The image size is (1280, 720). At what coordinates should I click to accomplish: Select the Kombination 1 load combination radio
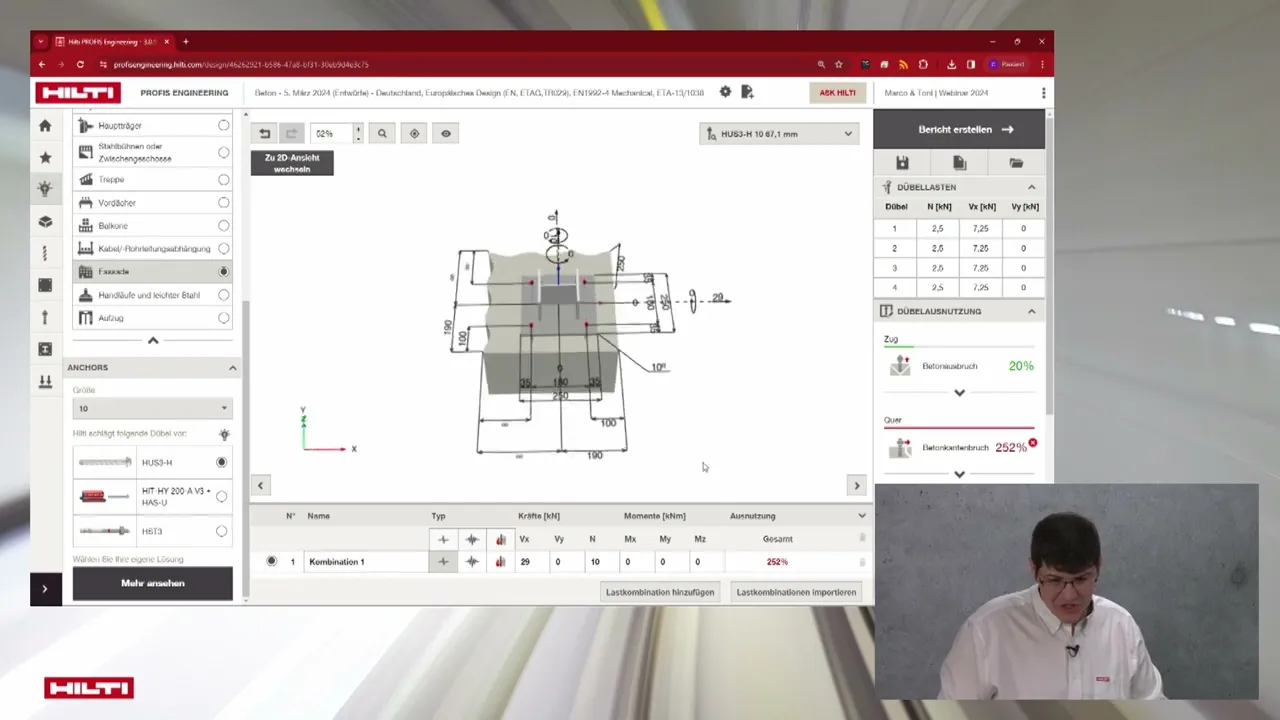pos(271,561)
